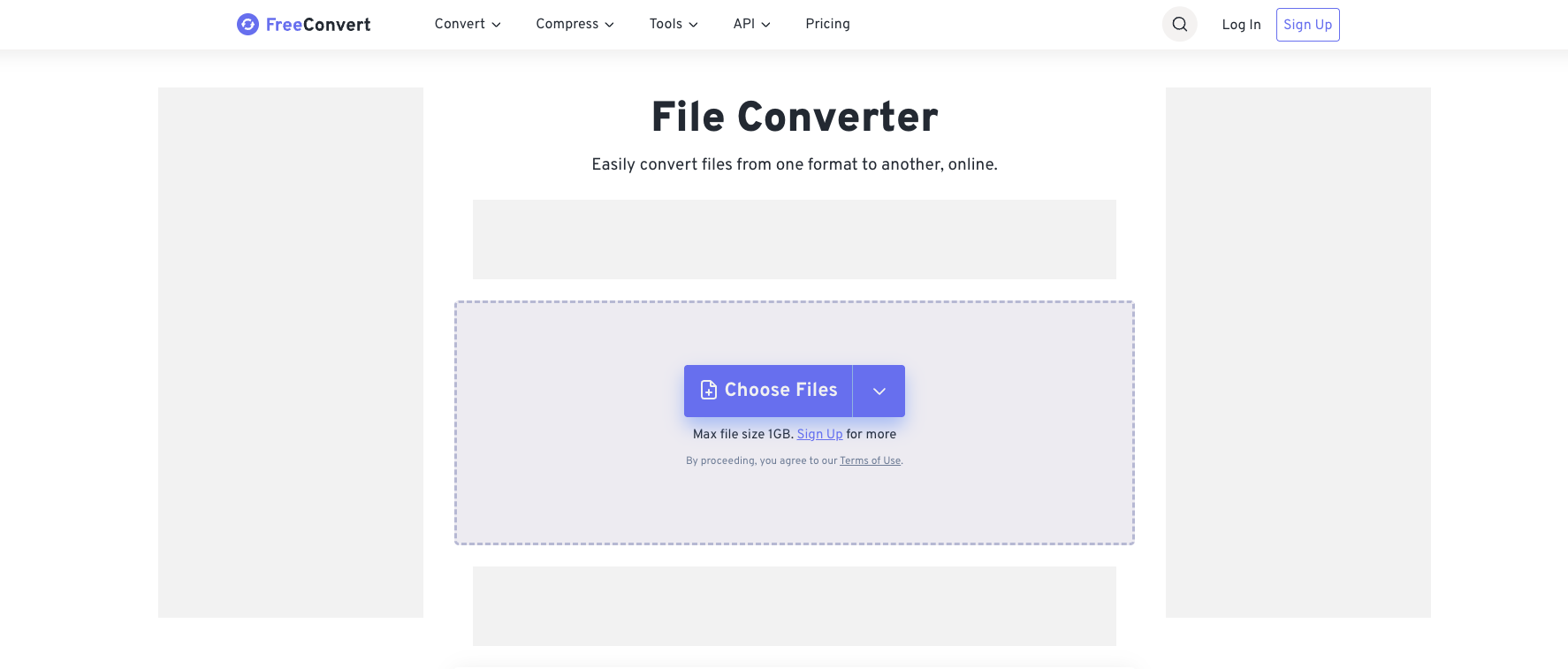Select API in the navigation bar
Image resolution: width=1568 pixels, height=669 pixels.
tap(743, 24)
